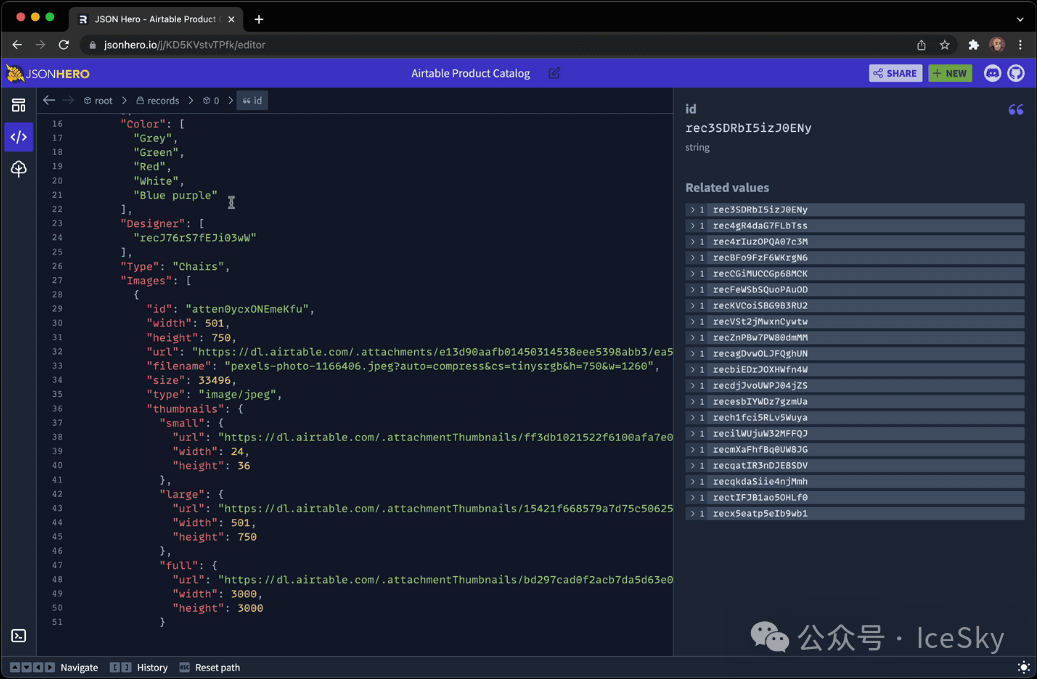Image resolution: width=1037 pixels, height=679 pixels.
Task: Open the terminal icon in the bottom-left sidebar
Action: [18, 636]
